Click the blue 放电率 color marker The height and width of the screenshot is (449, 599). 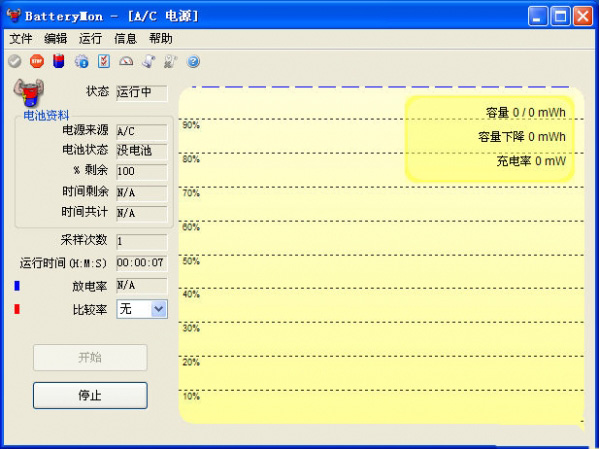[x=17, y=285]
